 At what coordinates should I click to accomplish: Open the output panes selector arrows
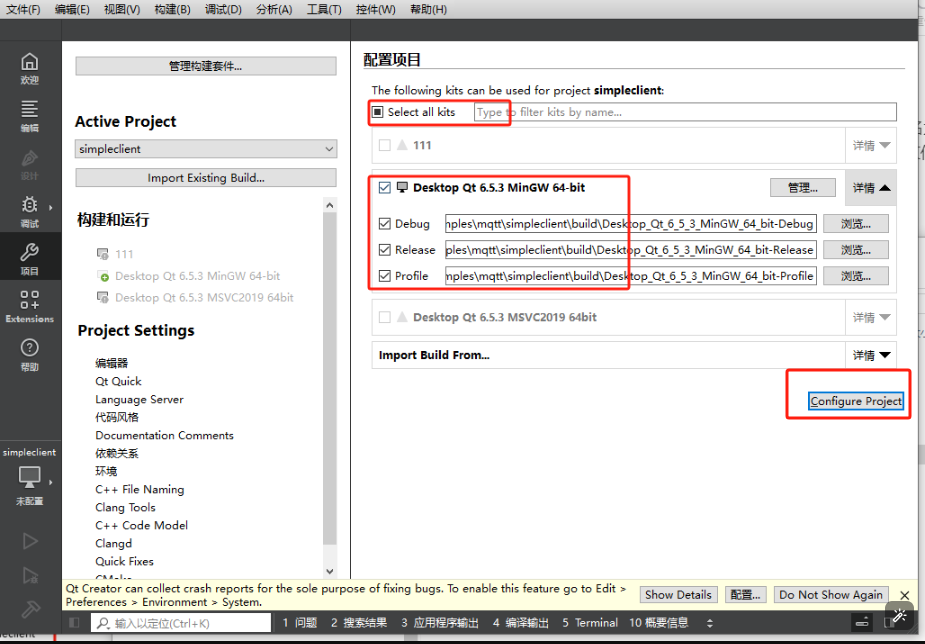(x=710, y=623)
